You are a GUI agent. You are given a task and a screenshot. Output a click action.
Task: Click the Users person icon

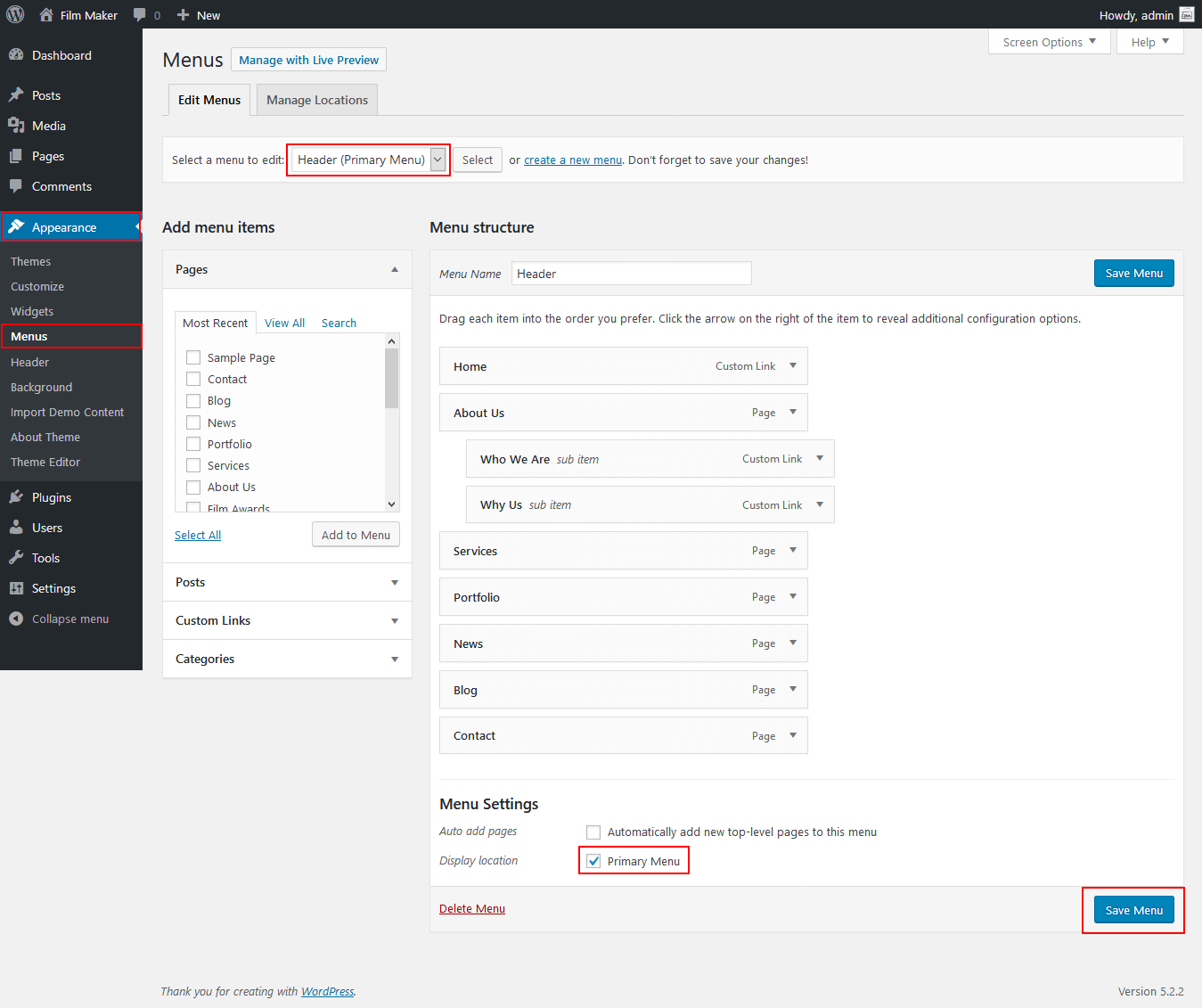tap(16, 528)
